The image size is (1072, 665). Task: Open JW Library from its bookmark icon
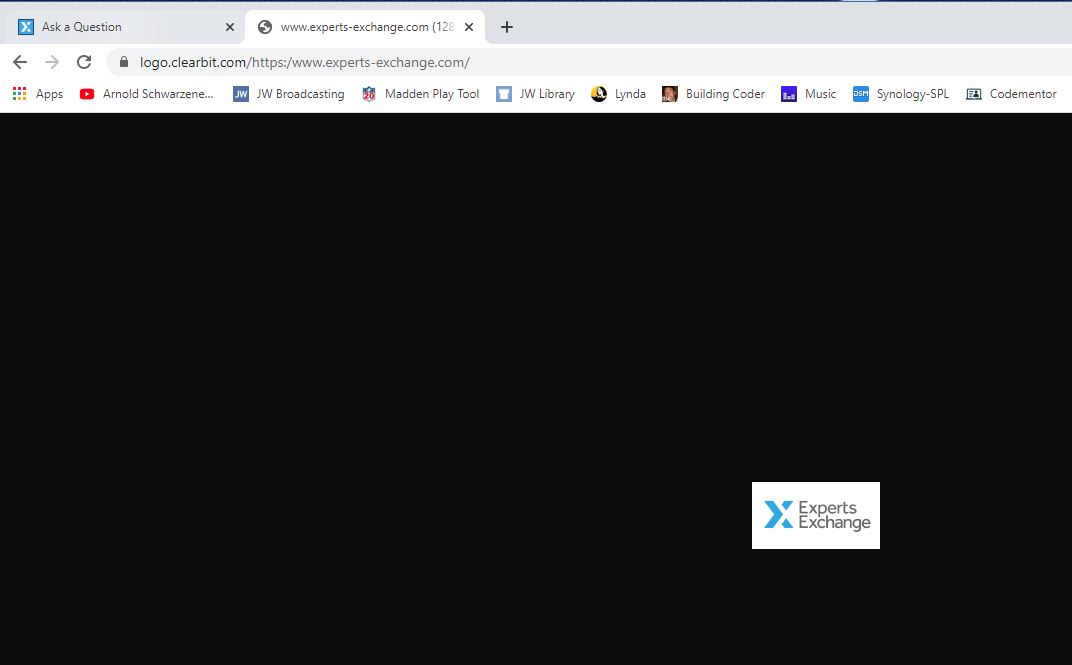[503, 94]
